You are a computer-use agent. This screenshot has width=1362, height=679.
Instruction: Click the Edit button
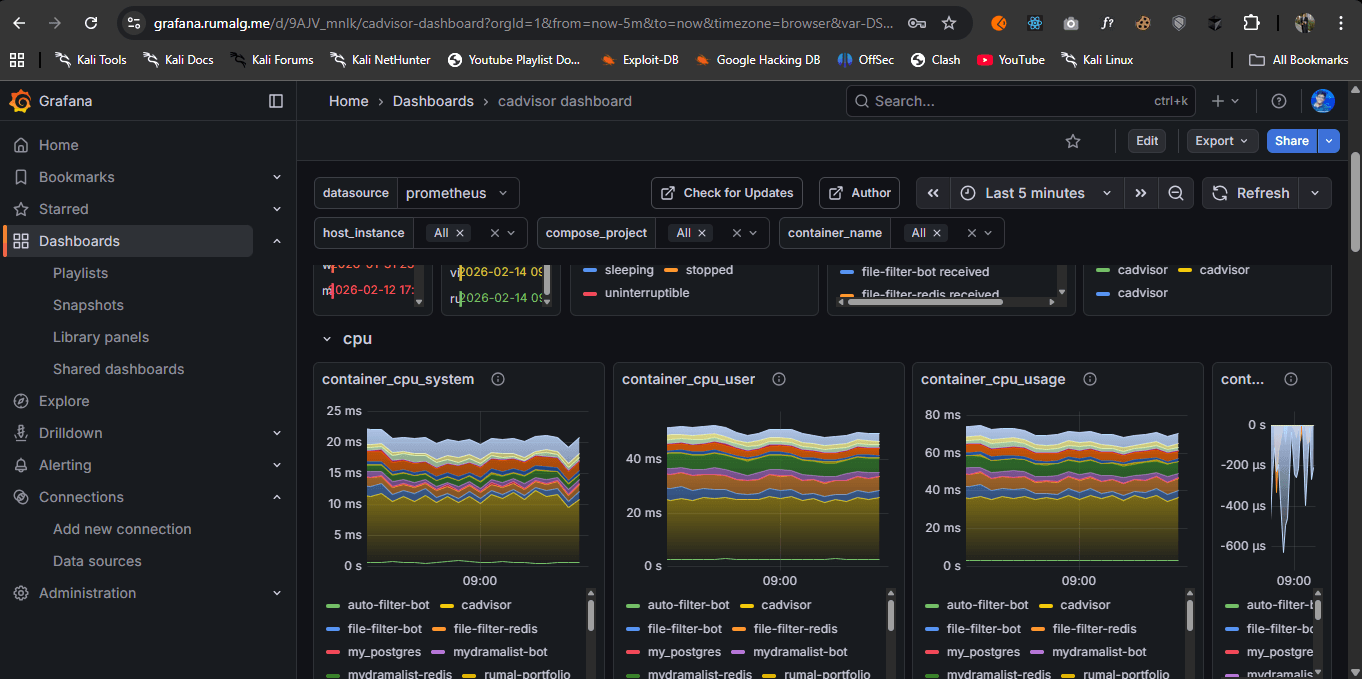pyautogui.click(x=1146, y=140)
